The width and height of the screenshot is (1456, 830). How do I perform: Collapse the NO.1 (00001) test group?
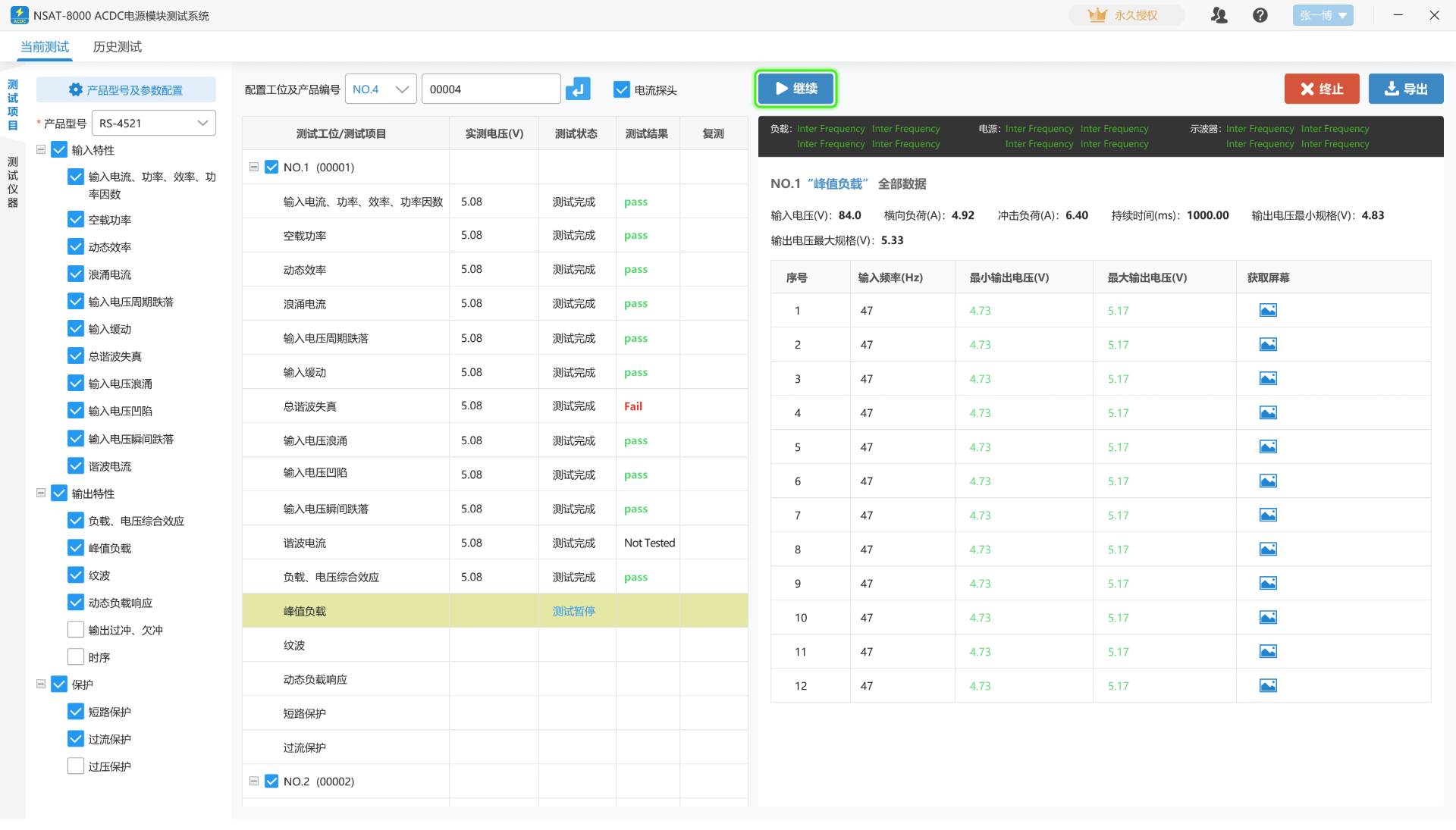(x=254, y=167)
